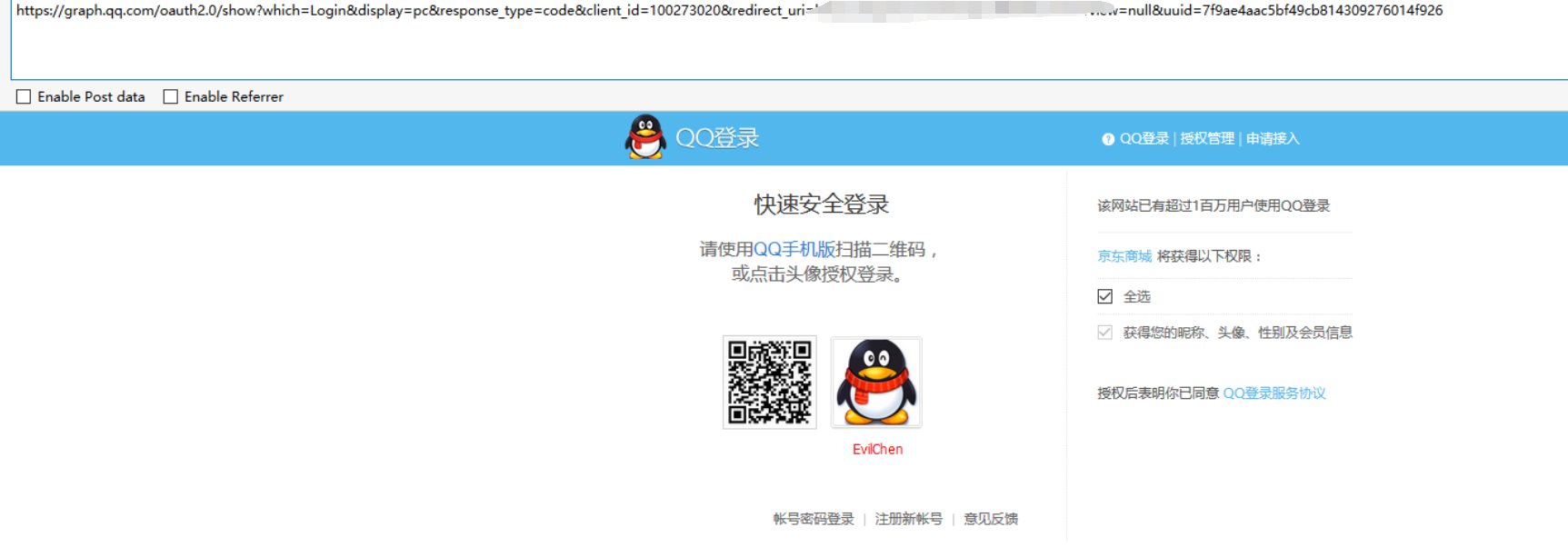The width and height of the screenshot is (1568, 547).
Task: Click the QQ登录 header title text
Action: pyautogui.click(x=717, y=138)
